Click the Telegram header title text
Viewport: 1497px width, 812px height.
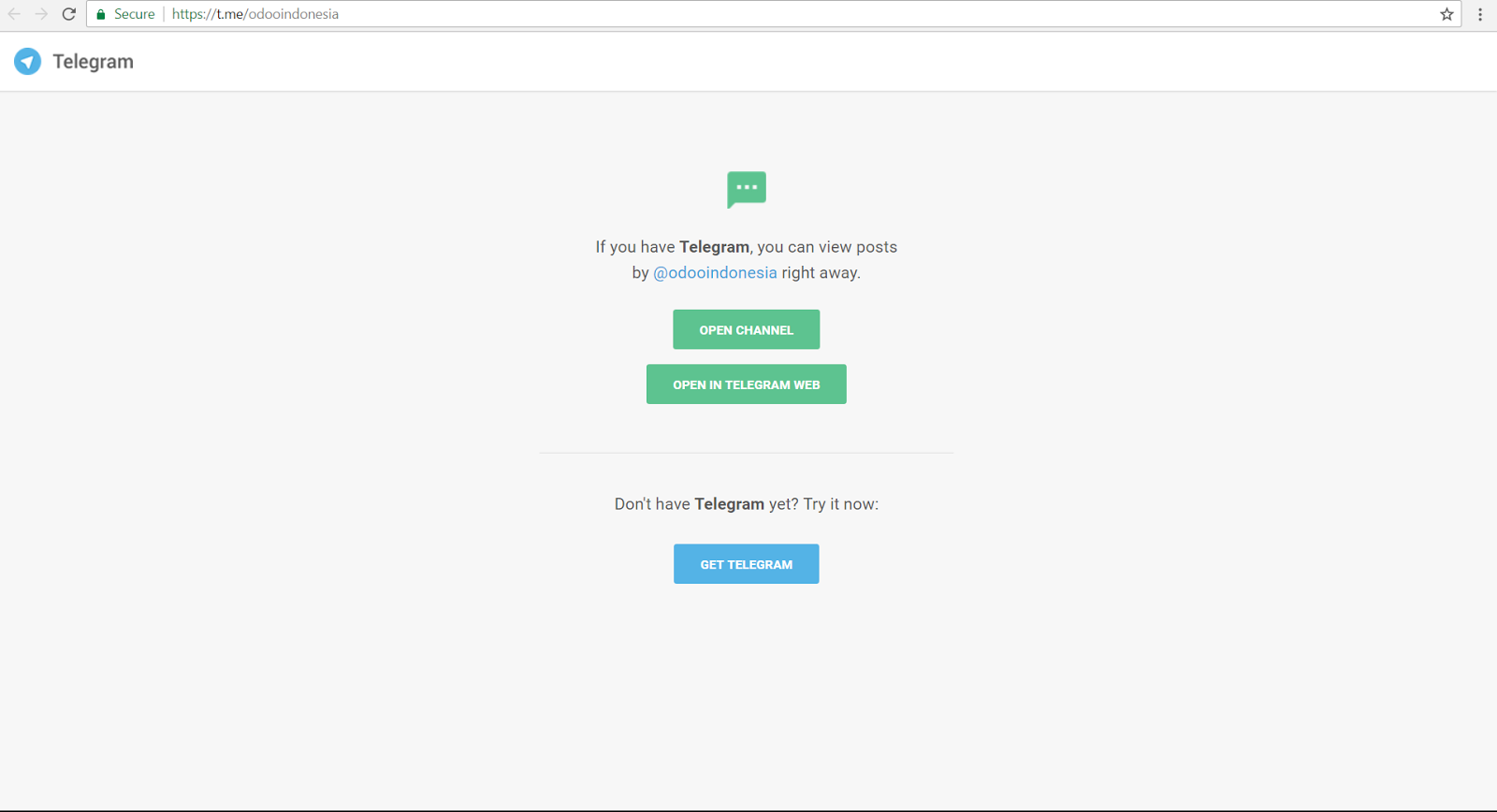tap(93, 62)
